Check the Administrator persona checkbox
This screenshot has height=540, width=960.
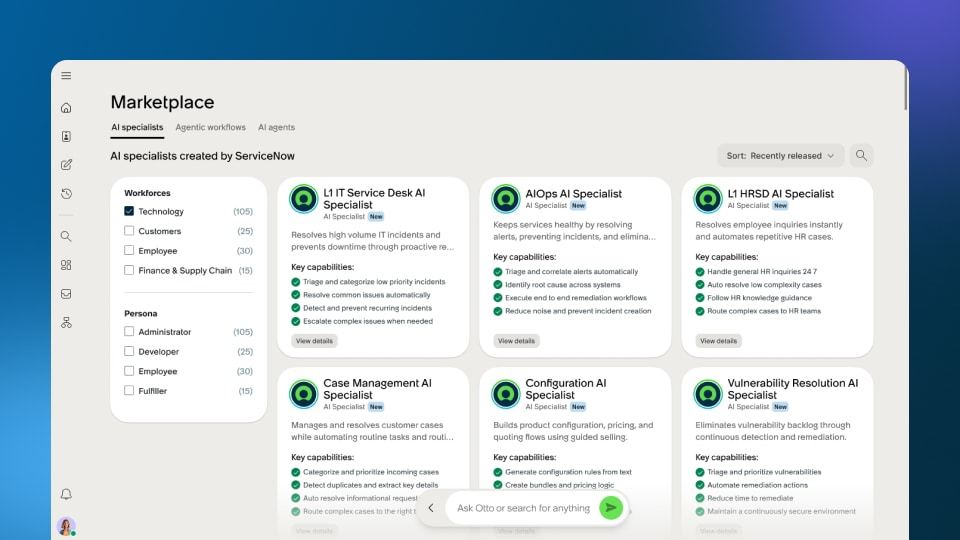[x=129, y=331]
